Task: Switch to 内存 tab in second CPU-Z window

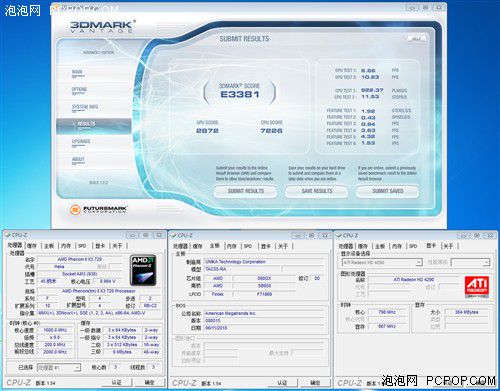Action: (x=231, y=246)
